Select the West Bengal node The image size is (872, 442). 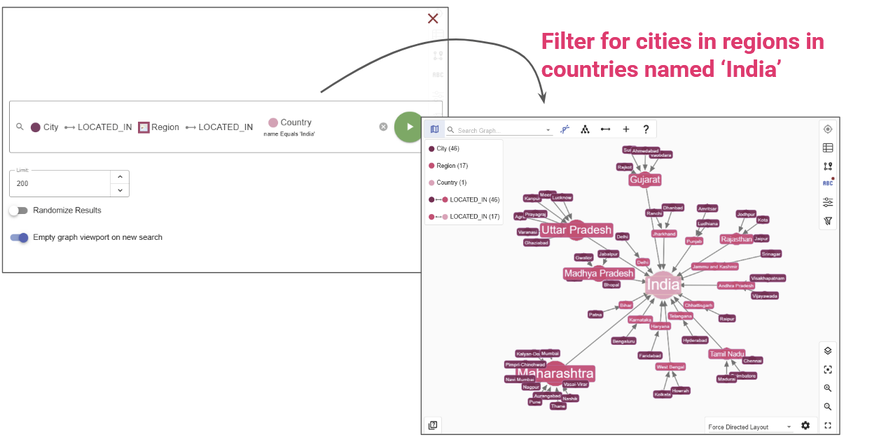click(670, 367)
